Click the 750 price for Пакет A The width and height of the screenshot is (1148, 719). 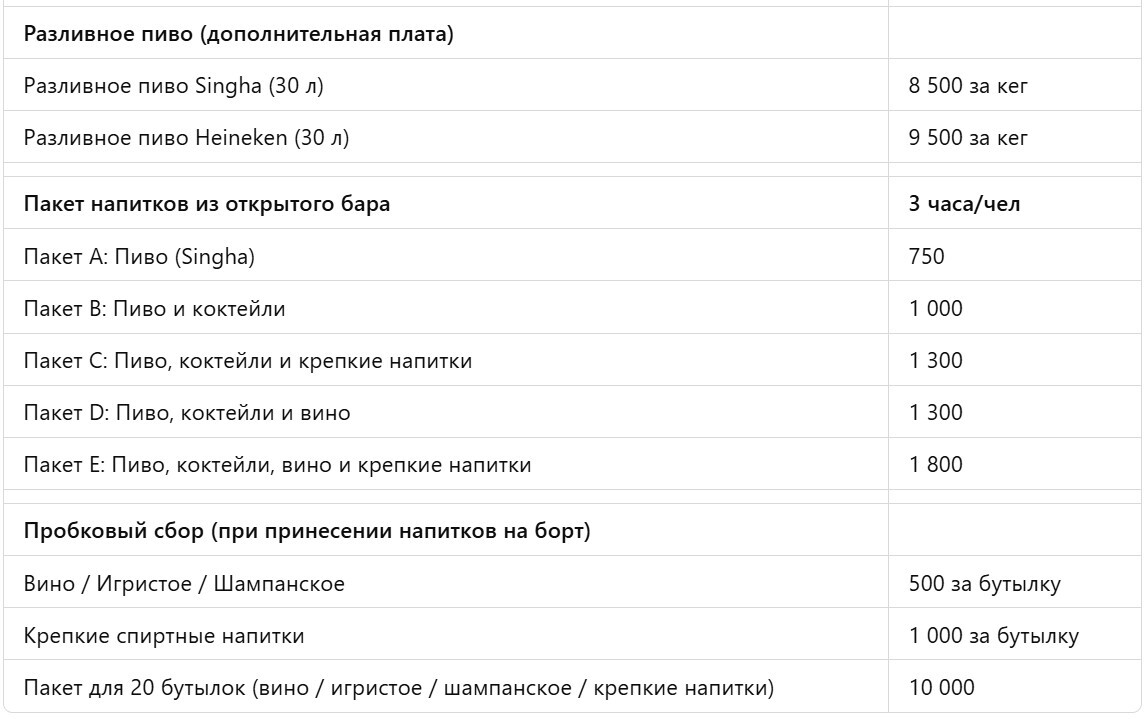click(926, 257)
